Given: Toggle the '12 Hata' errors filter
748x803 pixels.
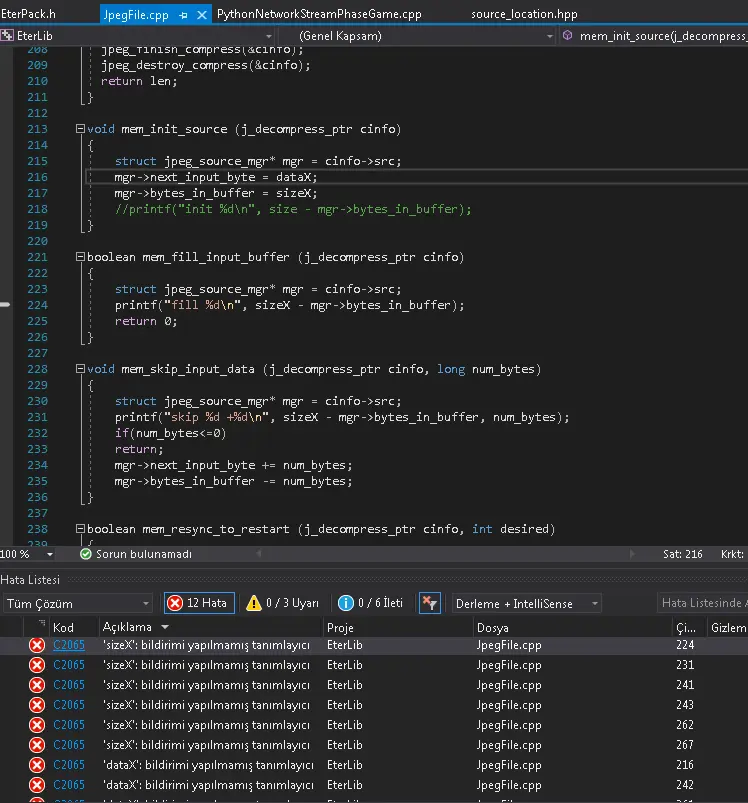Looking at the screenshot, I should coord(199,603).
